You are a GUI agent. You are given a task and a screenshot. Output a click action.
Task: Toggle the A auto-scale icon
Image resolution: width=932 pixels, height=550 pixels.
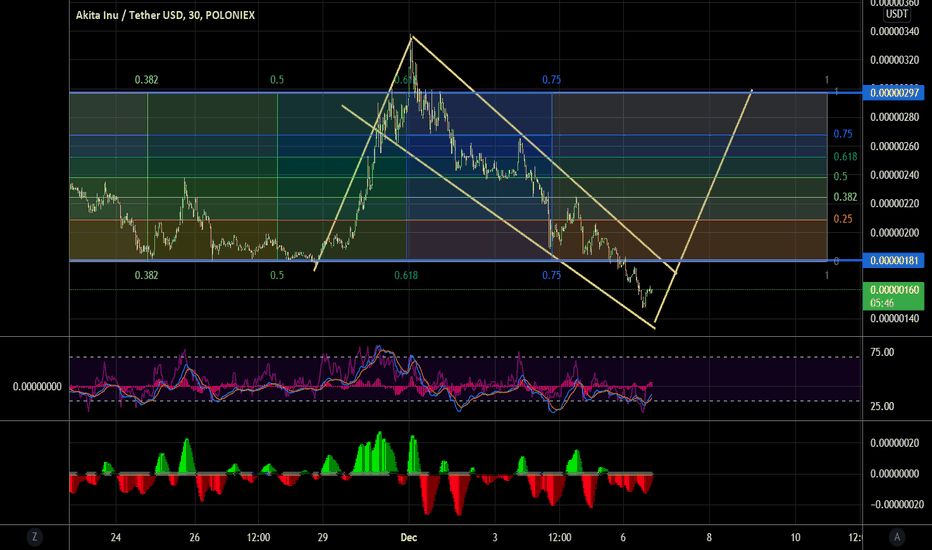[x=897, y=537]
